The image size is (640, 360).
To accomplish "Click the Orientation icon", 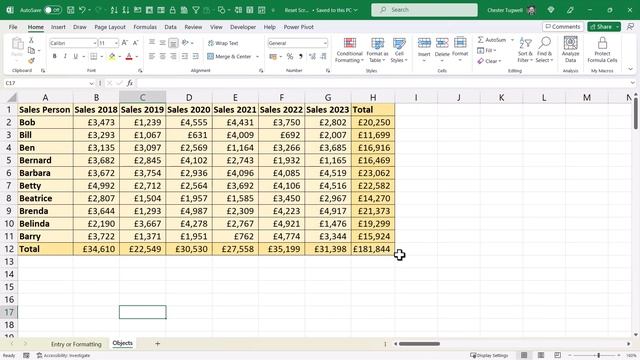I will click(185, 43).
